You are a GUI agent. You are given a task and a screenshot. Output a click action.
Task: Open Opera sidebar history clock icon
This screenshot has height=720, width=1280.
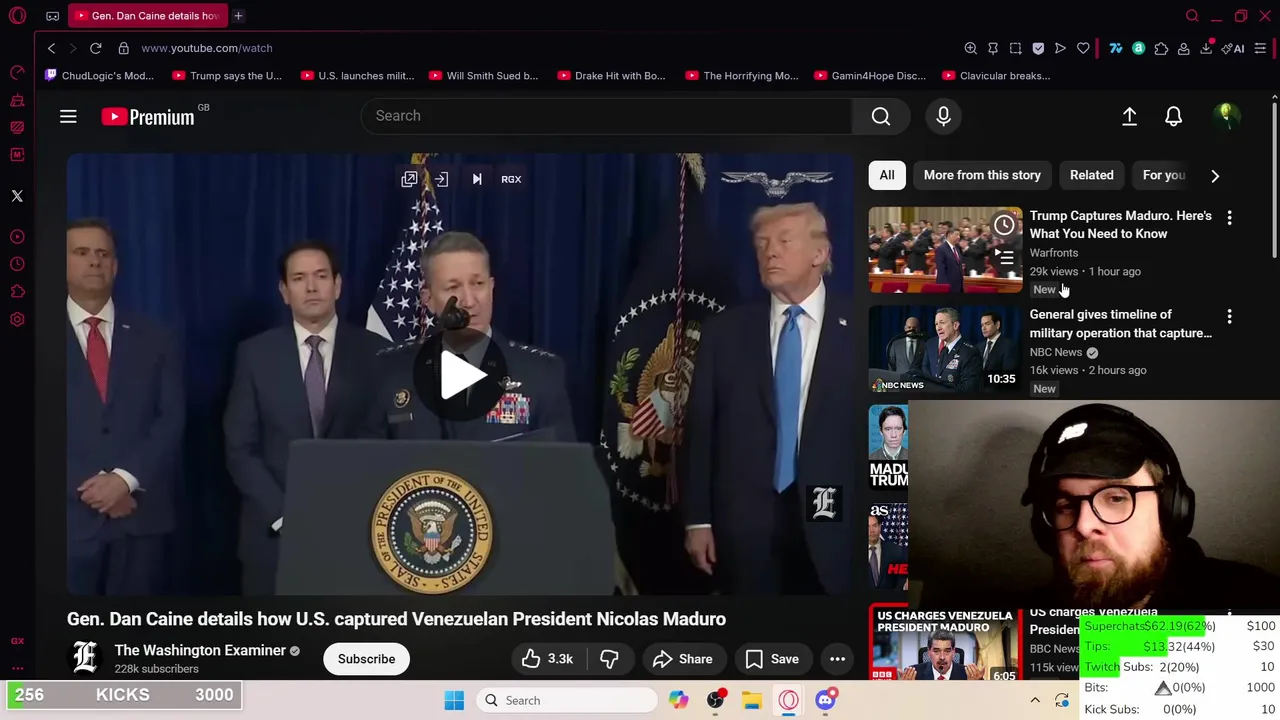[17, 264]
